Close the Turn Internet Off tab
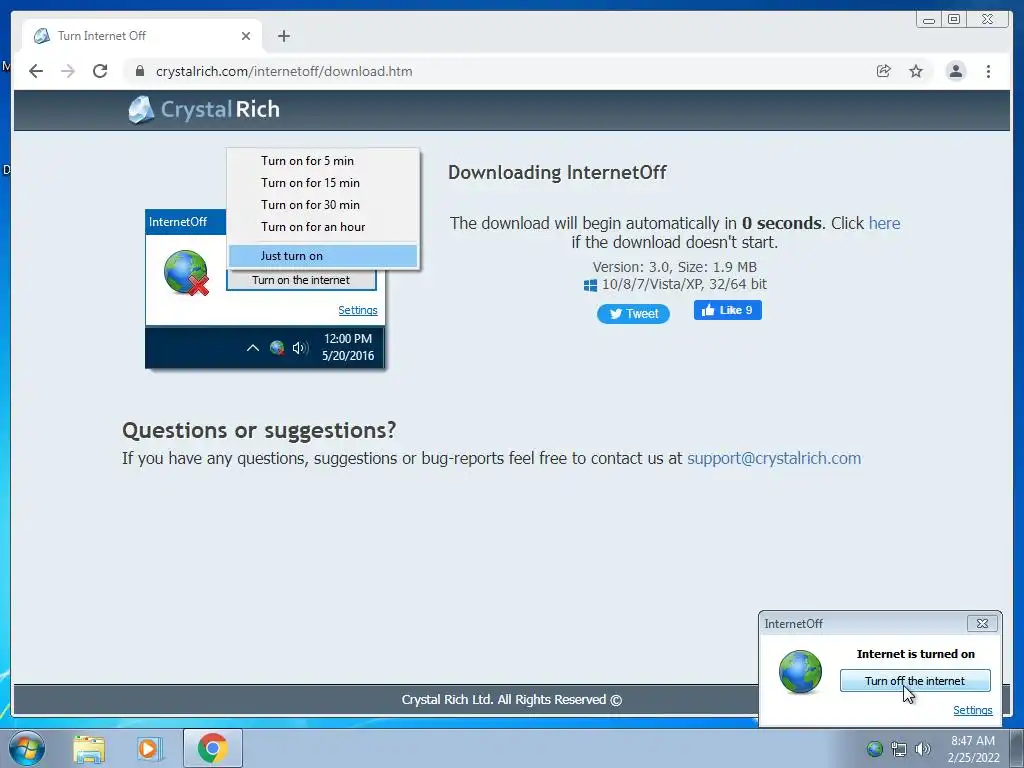The width and height of the screenshot is (1024, 768). coord(246,36)
